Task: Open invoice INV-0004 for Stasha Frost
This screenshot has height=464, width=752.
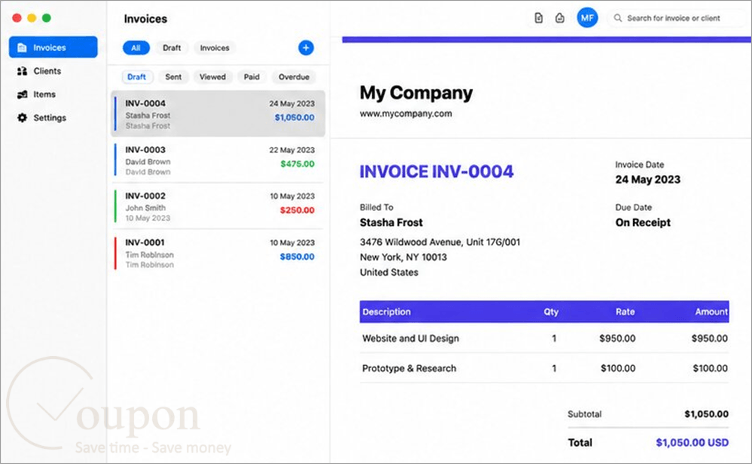Action: 218,114
